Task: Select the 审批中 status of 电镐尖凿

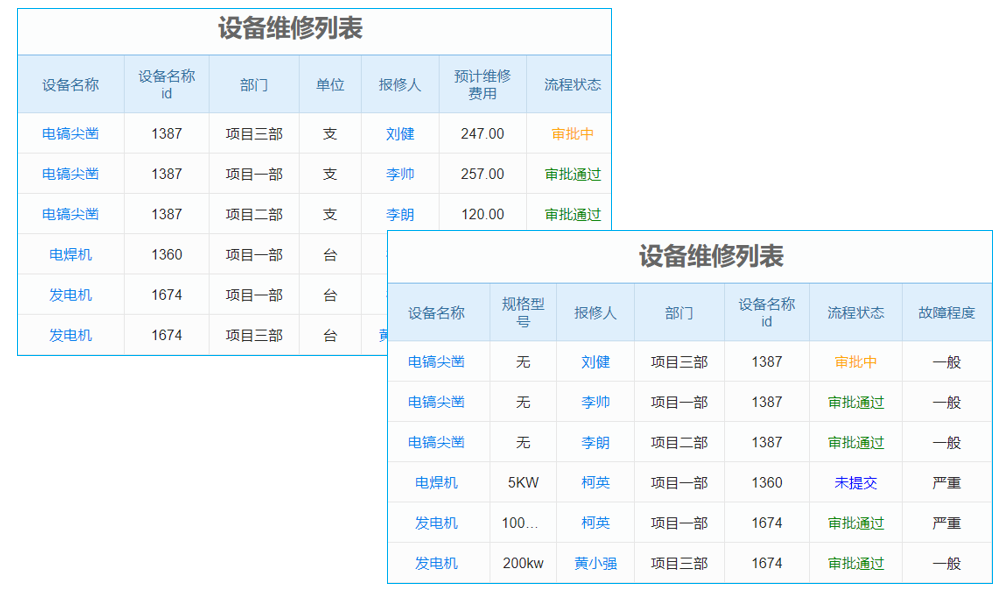Action: point(855,362)
